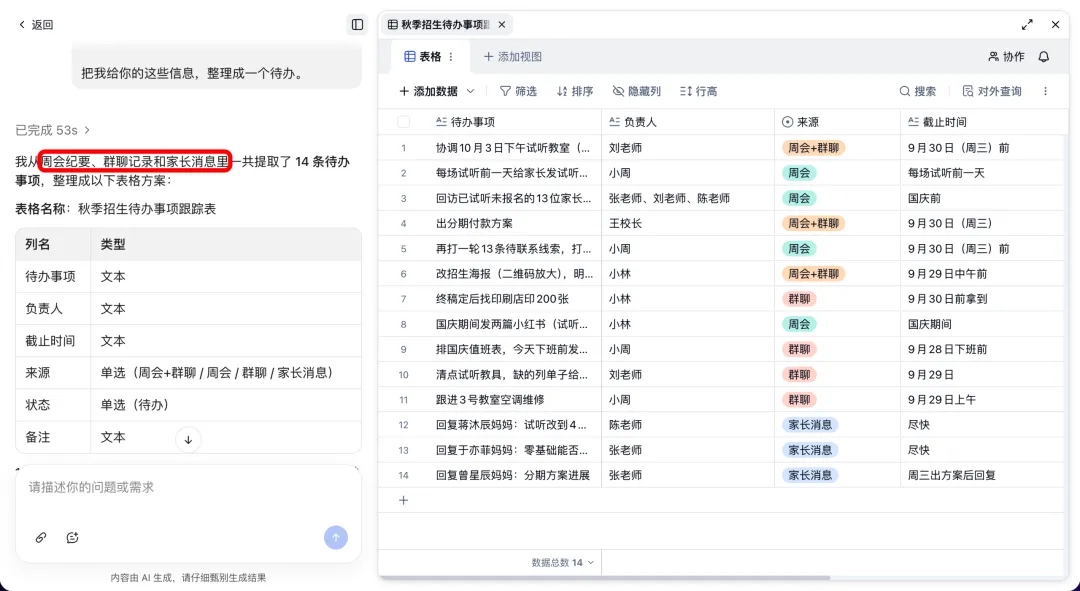This screenshot has width=1080, height=591.
Task: Click the 搜索 search tool
Action: pyautogui.click(x=917, y=92)
